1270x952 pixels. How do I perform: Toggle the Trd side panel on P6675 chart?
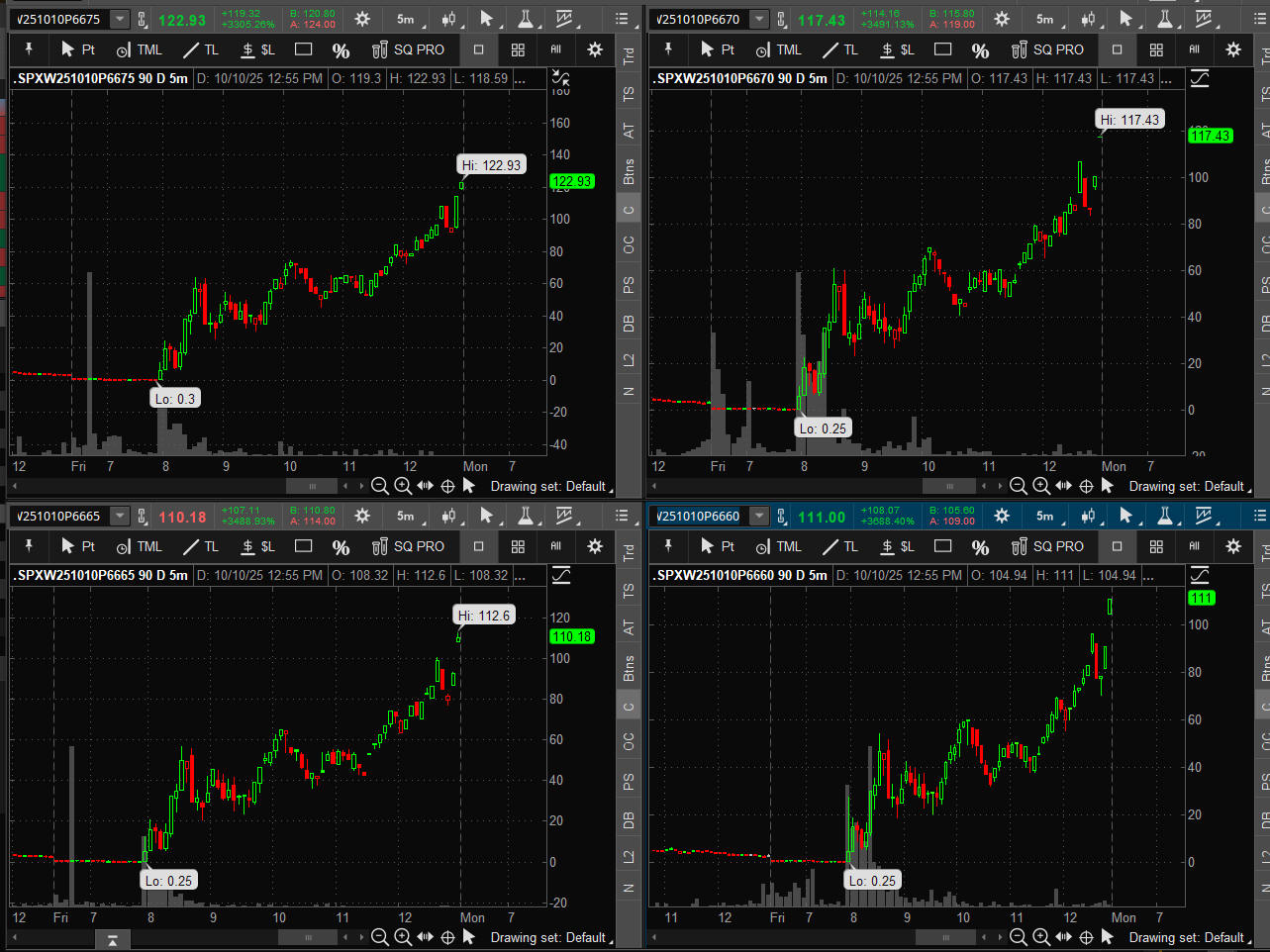click(x=629, y=56)
